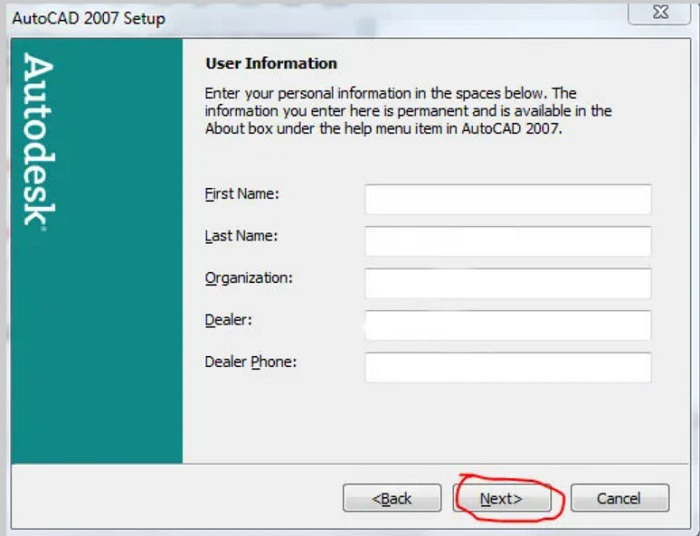Cancel the AutoCAD 2007 setup

click(620, 498)
